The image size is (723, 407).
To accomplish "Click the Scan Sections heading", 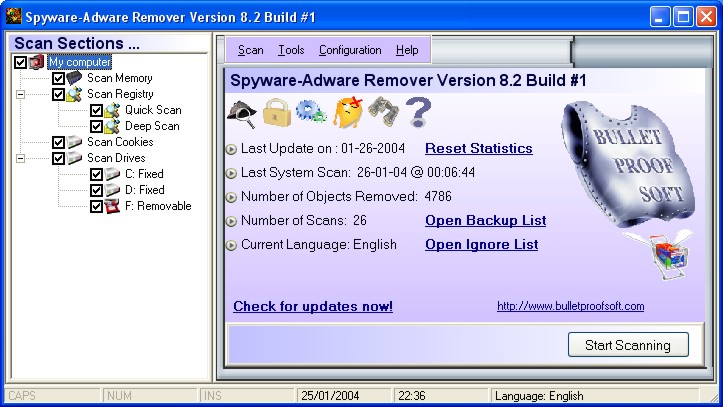I will coord(77,43).
